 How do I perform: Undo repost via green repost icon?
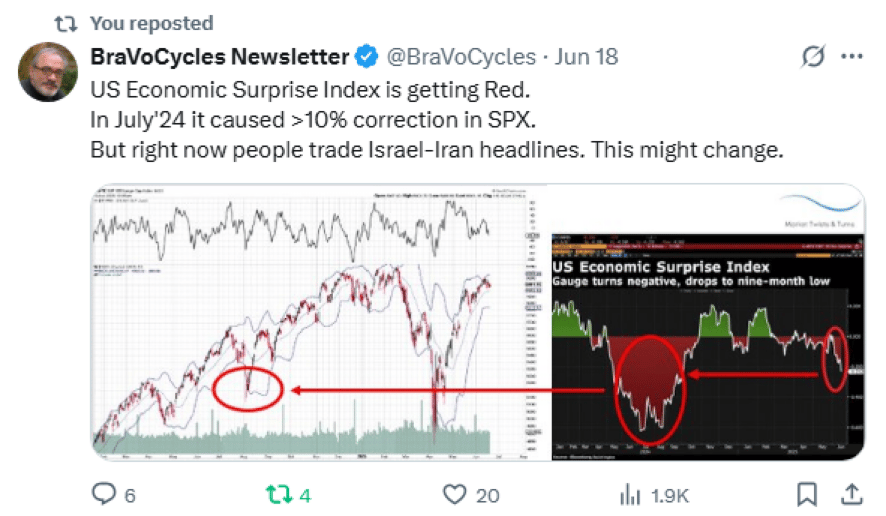pyautogui.click(x=279, y=495)
